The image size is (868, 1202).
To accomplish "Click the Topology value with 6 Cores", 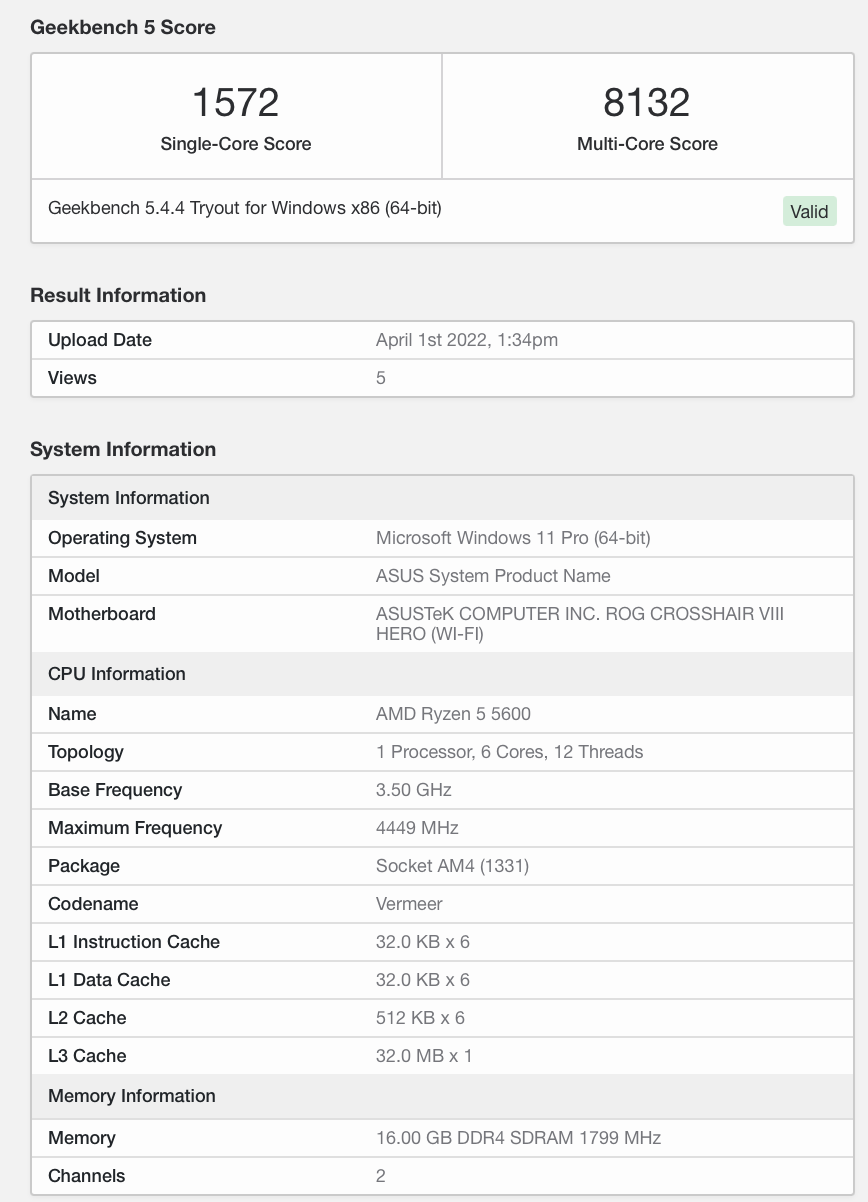I will (509, 752).
